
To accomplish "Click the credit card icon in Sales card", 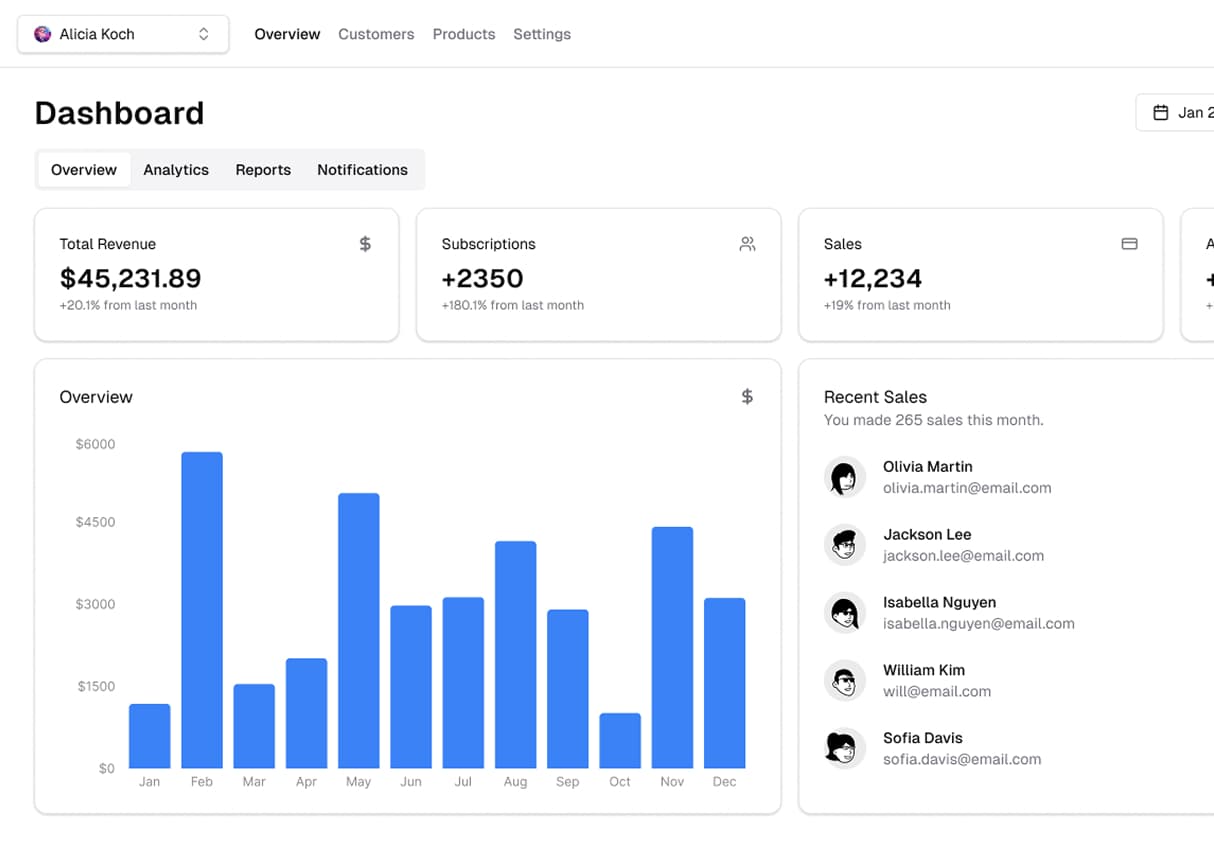I will (1129, 244).
